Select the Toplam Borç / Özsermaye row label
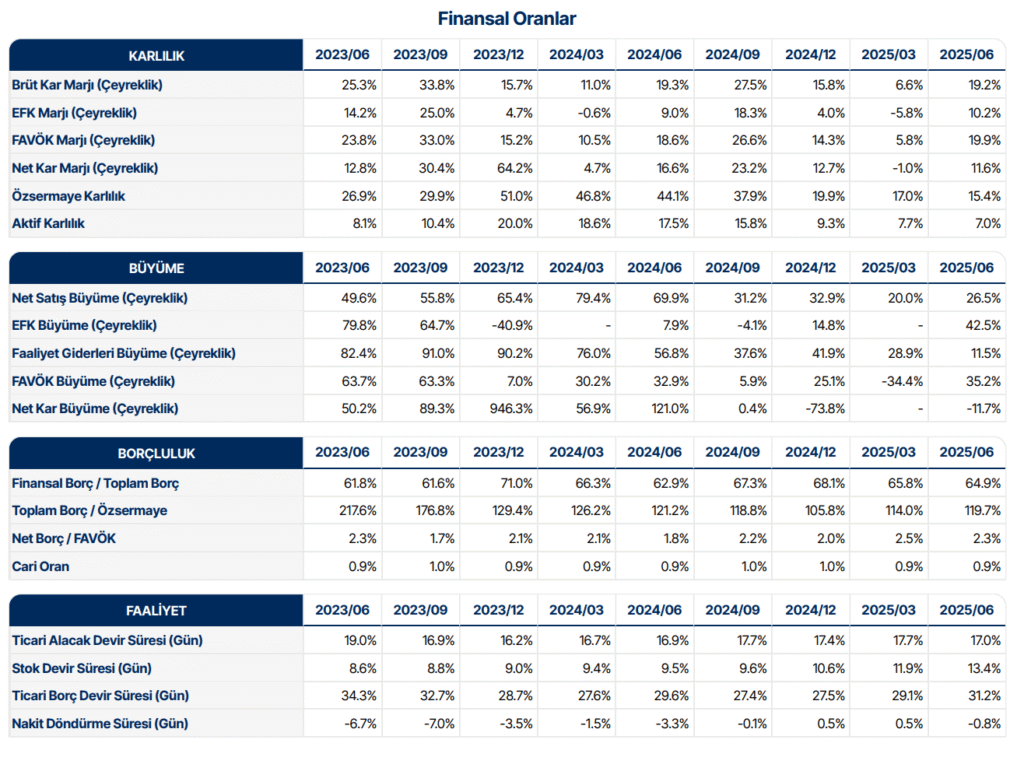 coord(89,511)
